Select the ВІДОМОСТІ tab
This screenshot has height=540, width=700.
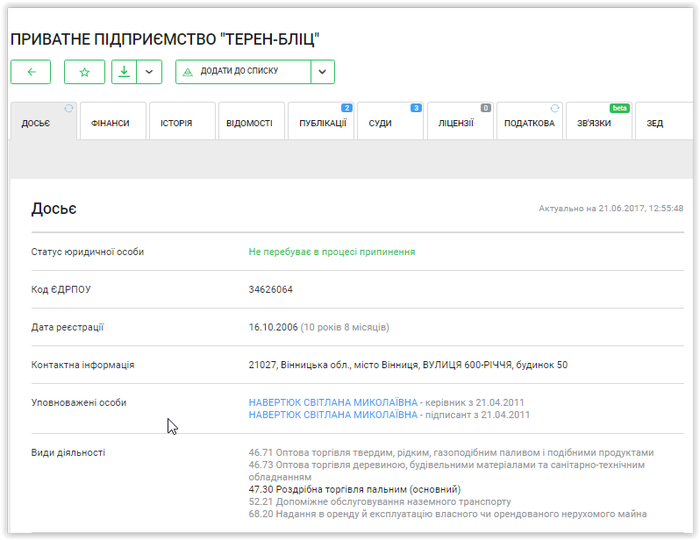(x=252, y=121)
